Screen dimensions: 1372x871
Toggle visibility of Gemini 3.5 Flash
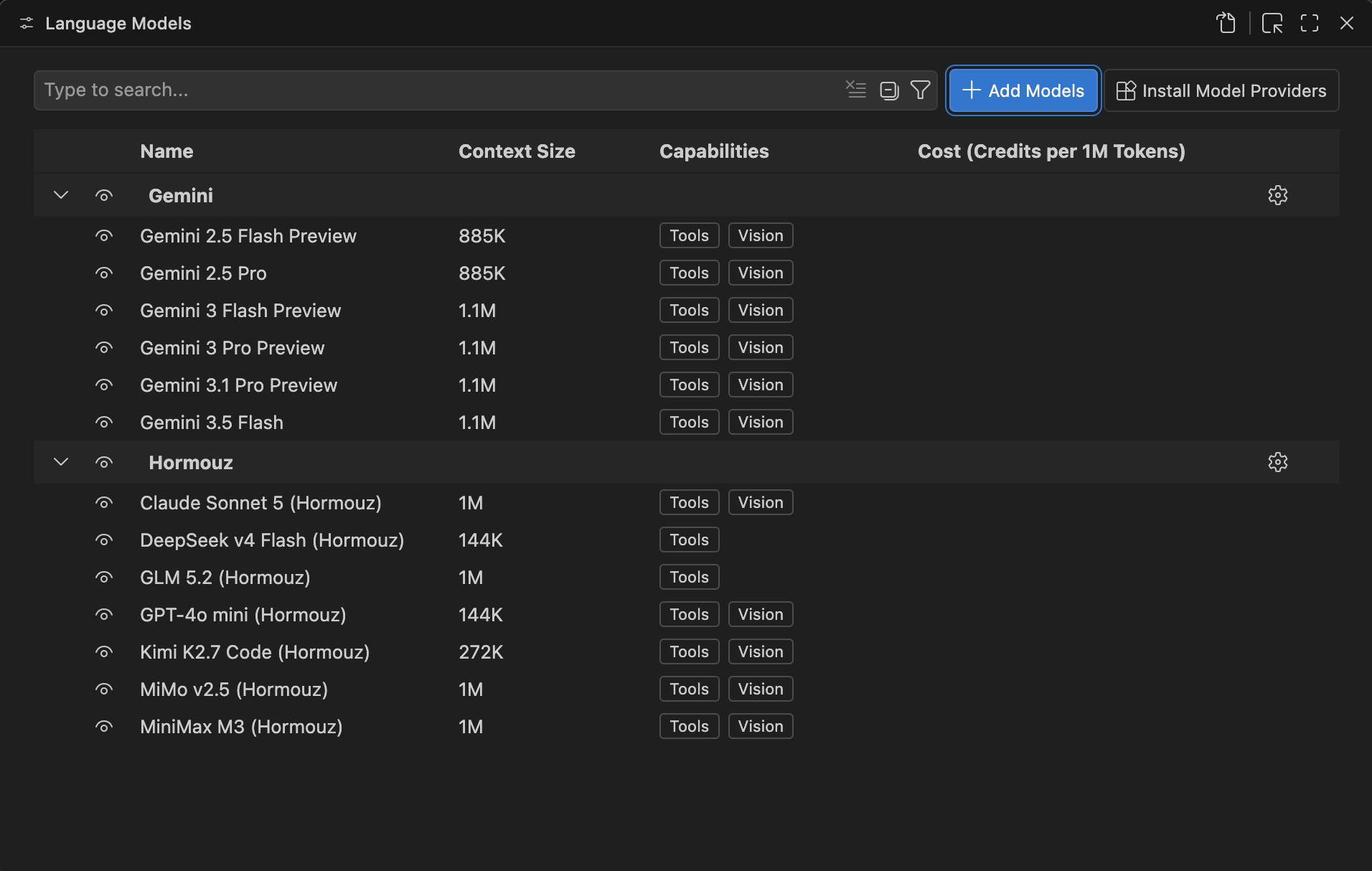tap(104, 422)
